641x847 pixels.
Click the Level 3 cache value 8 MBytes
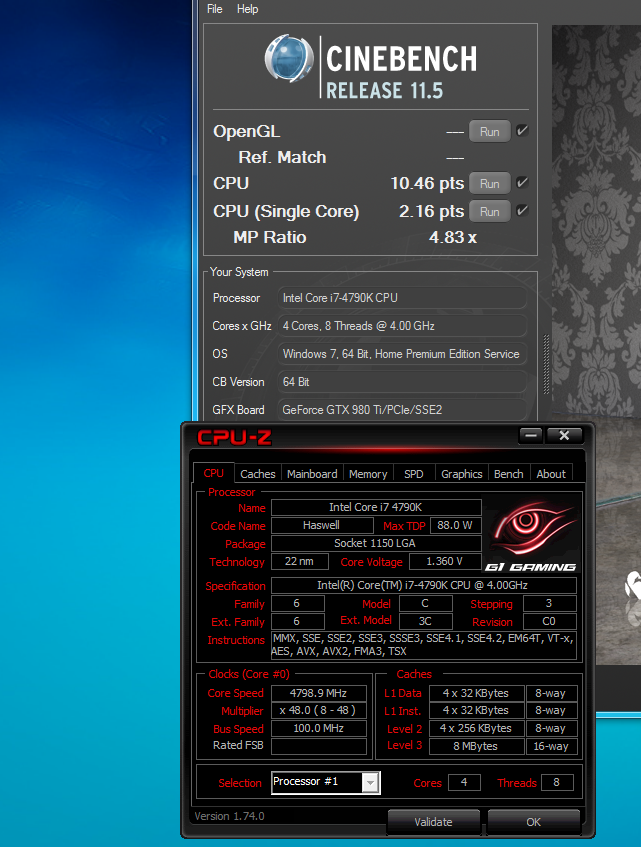click(x=476, y=746)
